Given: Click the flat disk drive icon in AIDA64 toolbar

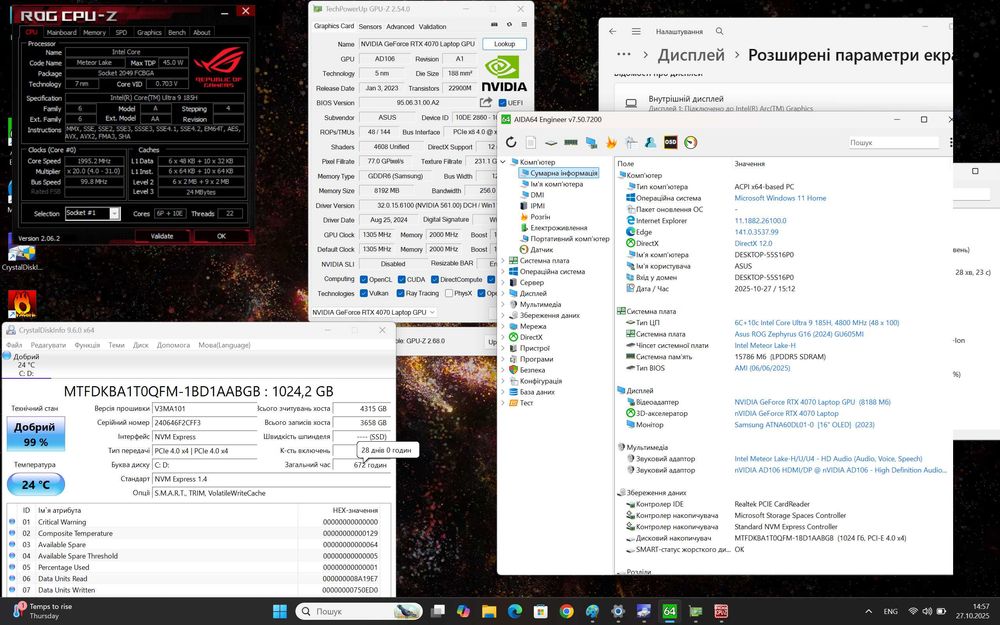Looking at the screenshot, I should pyautogui.click(x=551, y=142).
